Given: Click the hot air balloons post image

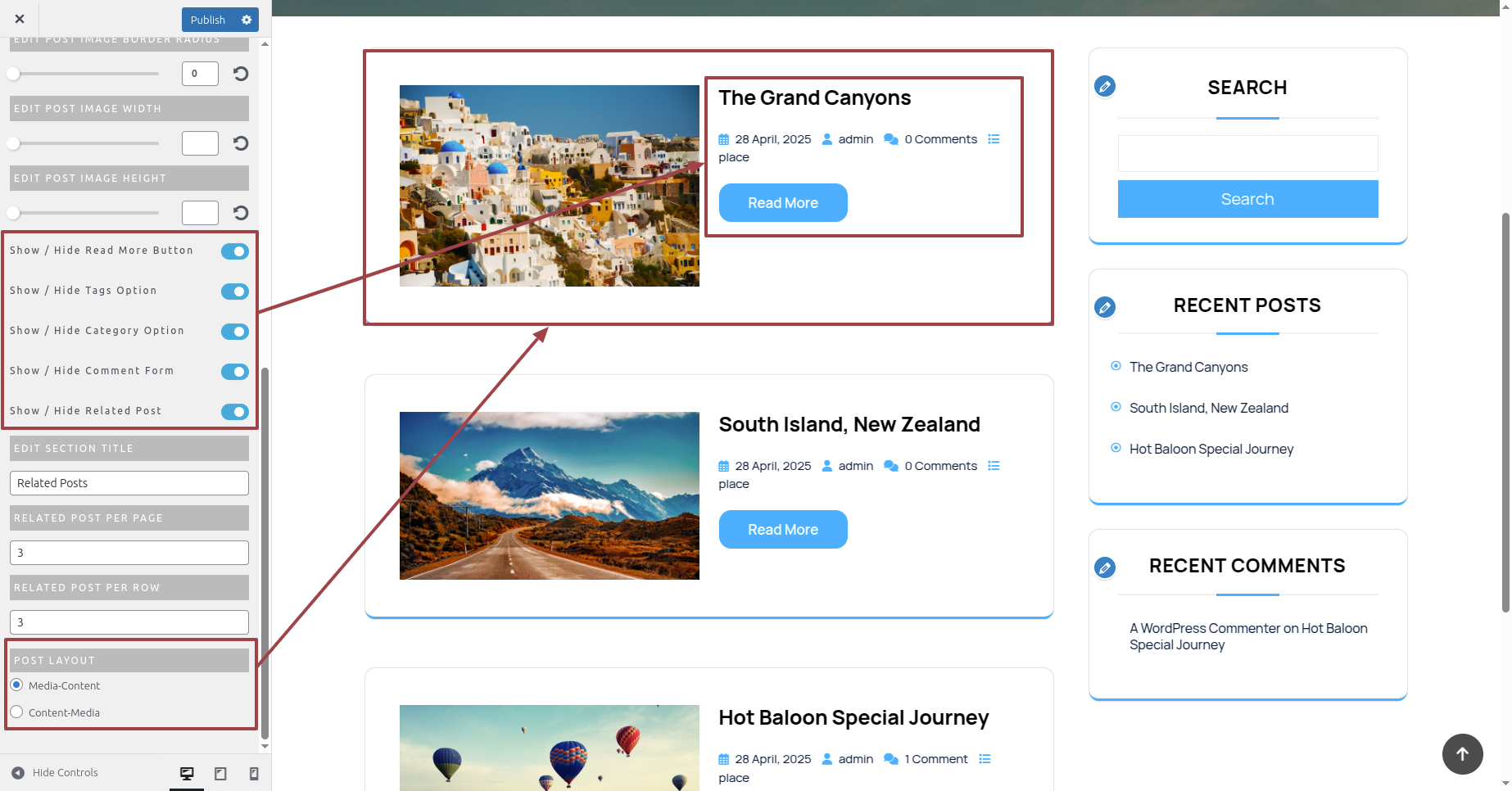Looking at the screenshot, I should point(550,748).
